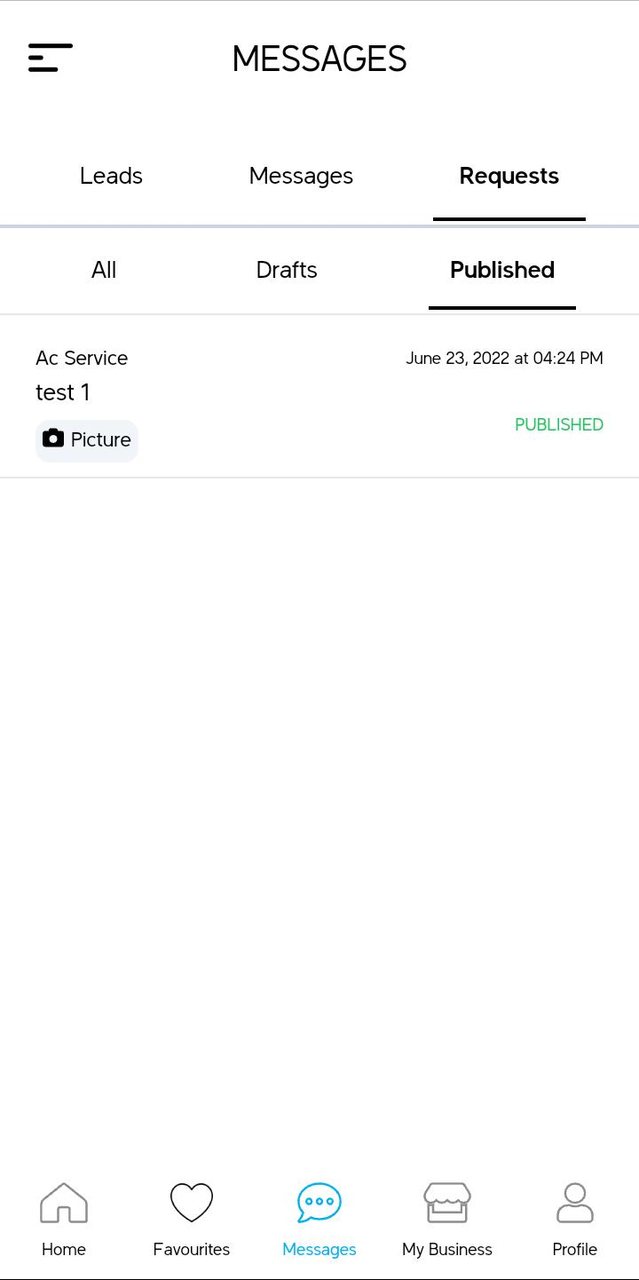Tap the Profile person icon
This screenshot has width=639, height=1280.
(575, 1205)
